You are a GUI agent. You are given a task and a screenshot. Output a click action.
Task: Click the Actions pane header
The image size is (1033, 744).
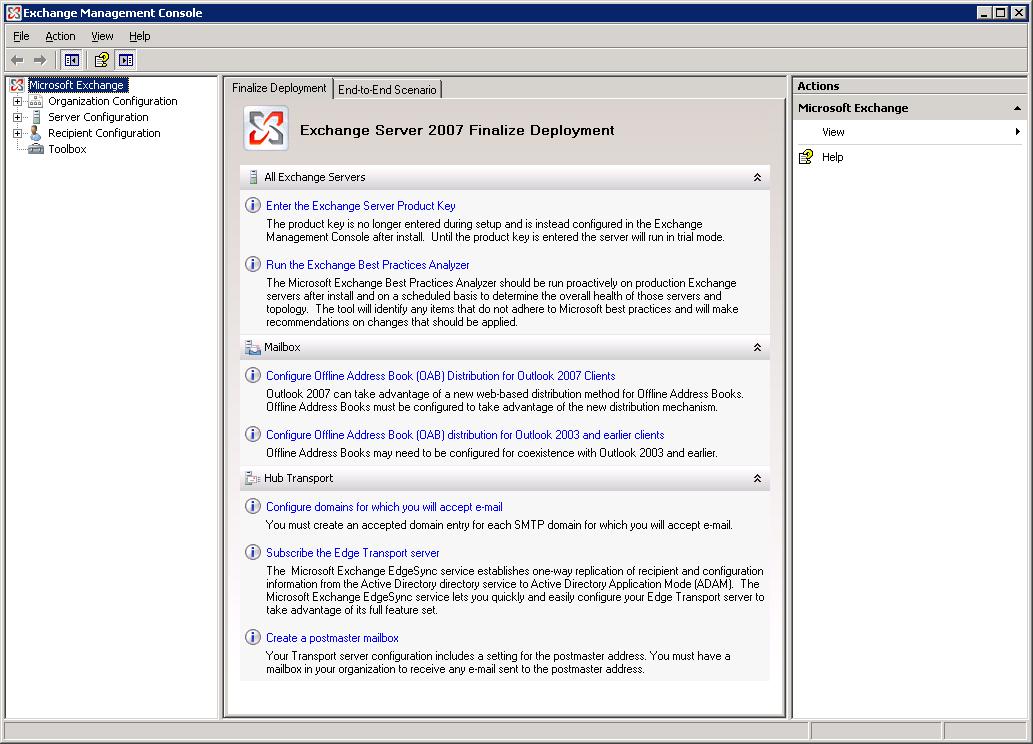tap(909, 86)
